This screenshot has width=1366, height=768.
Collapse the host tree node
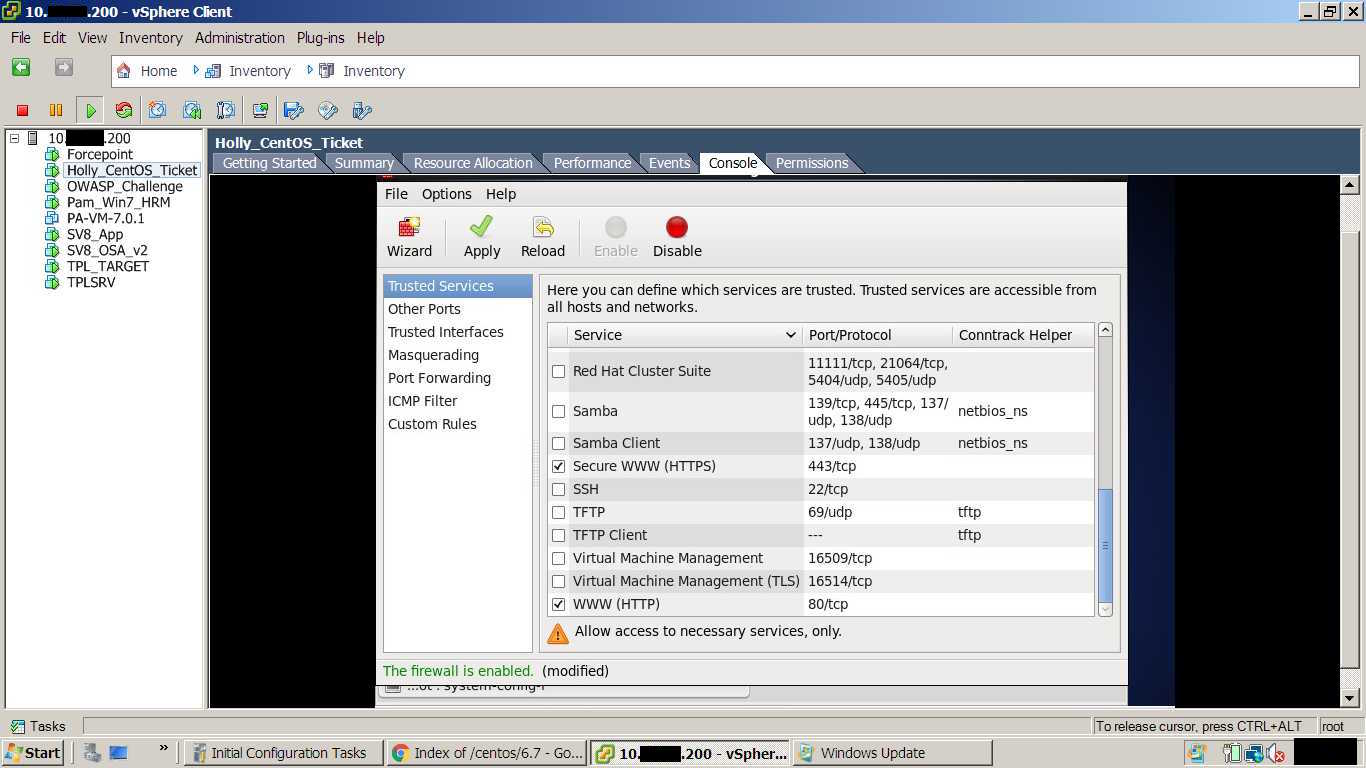[x=15, y=138]
